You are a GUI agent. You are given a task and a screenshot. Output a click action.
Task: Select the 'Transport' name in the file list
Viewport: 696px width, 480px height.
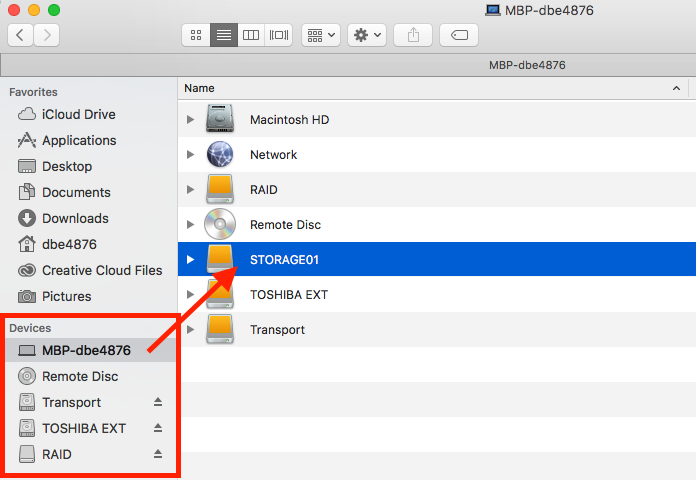point(277,330)
